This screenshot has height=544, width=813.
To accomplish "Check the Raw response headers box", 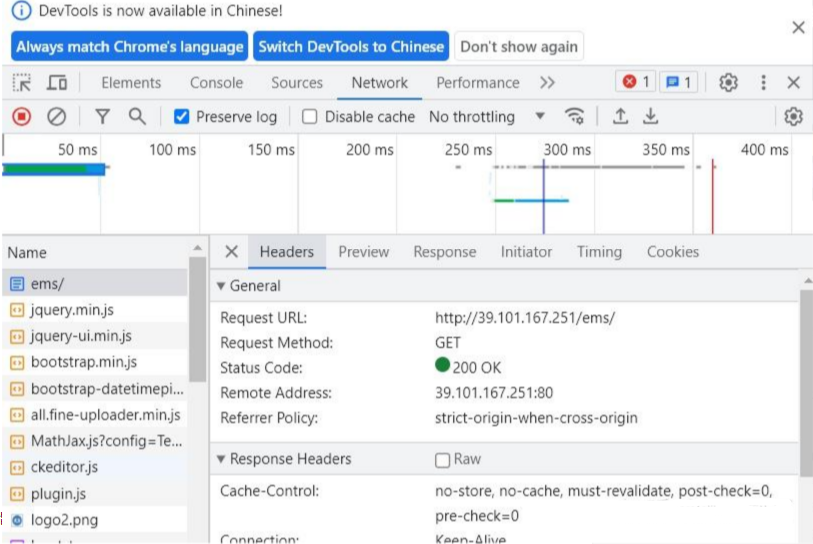I will tap(442, 460).
